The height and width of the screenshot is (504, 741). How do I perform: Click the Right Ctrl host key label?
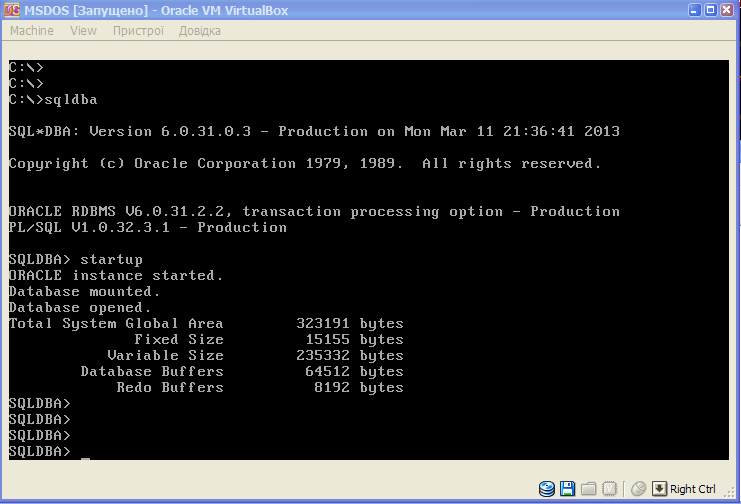[693, 489]
